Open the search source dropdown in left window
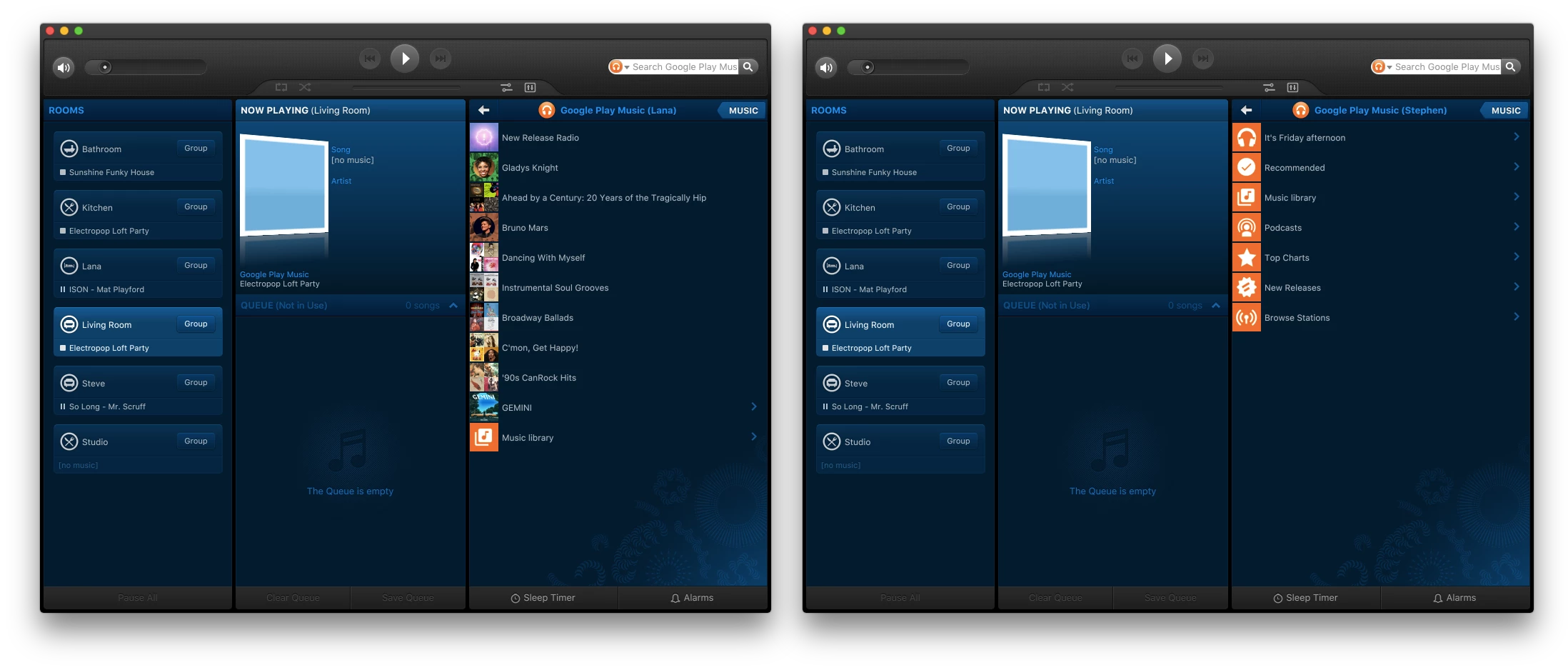Image resolution: width=1568 pixels, height=670 pixels. [x=619, y=66]
